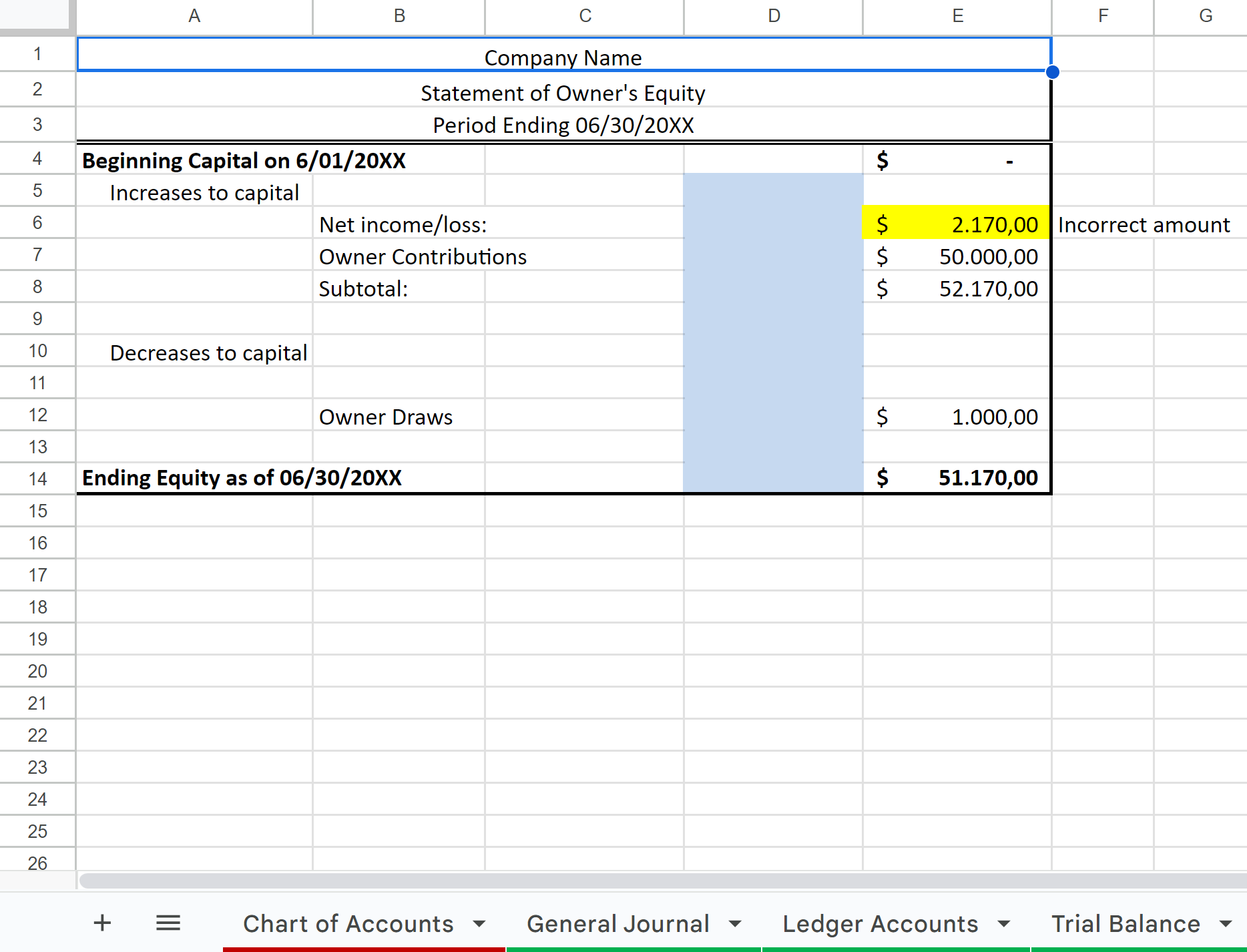This screenshot has height=952, width=1247.
Task: Open the all-sheets list menu icon
Action: coord(168,923)
